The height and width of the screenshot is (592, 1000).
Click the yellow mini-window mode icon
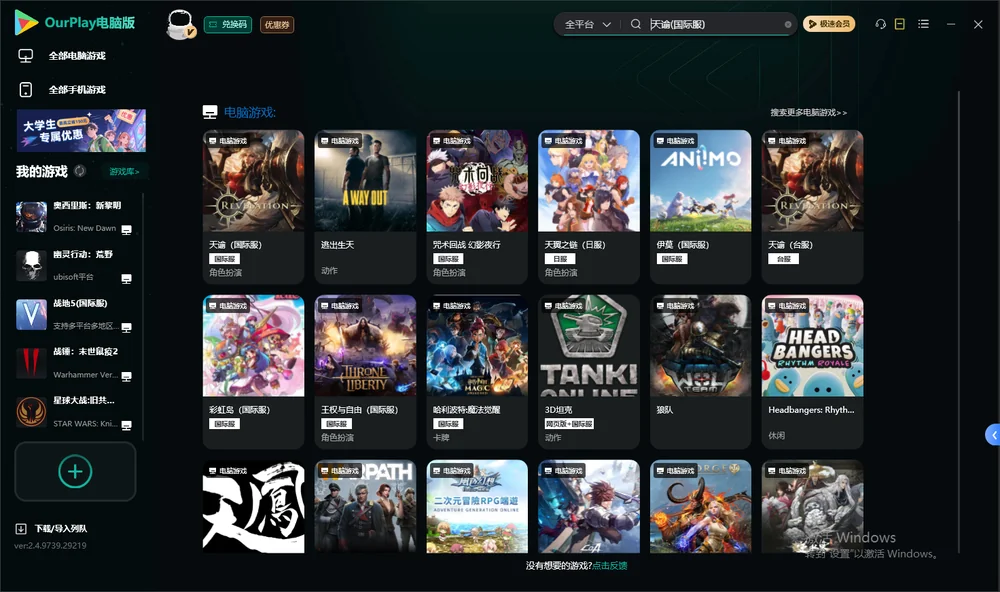coord(899,24)
